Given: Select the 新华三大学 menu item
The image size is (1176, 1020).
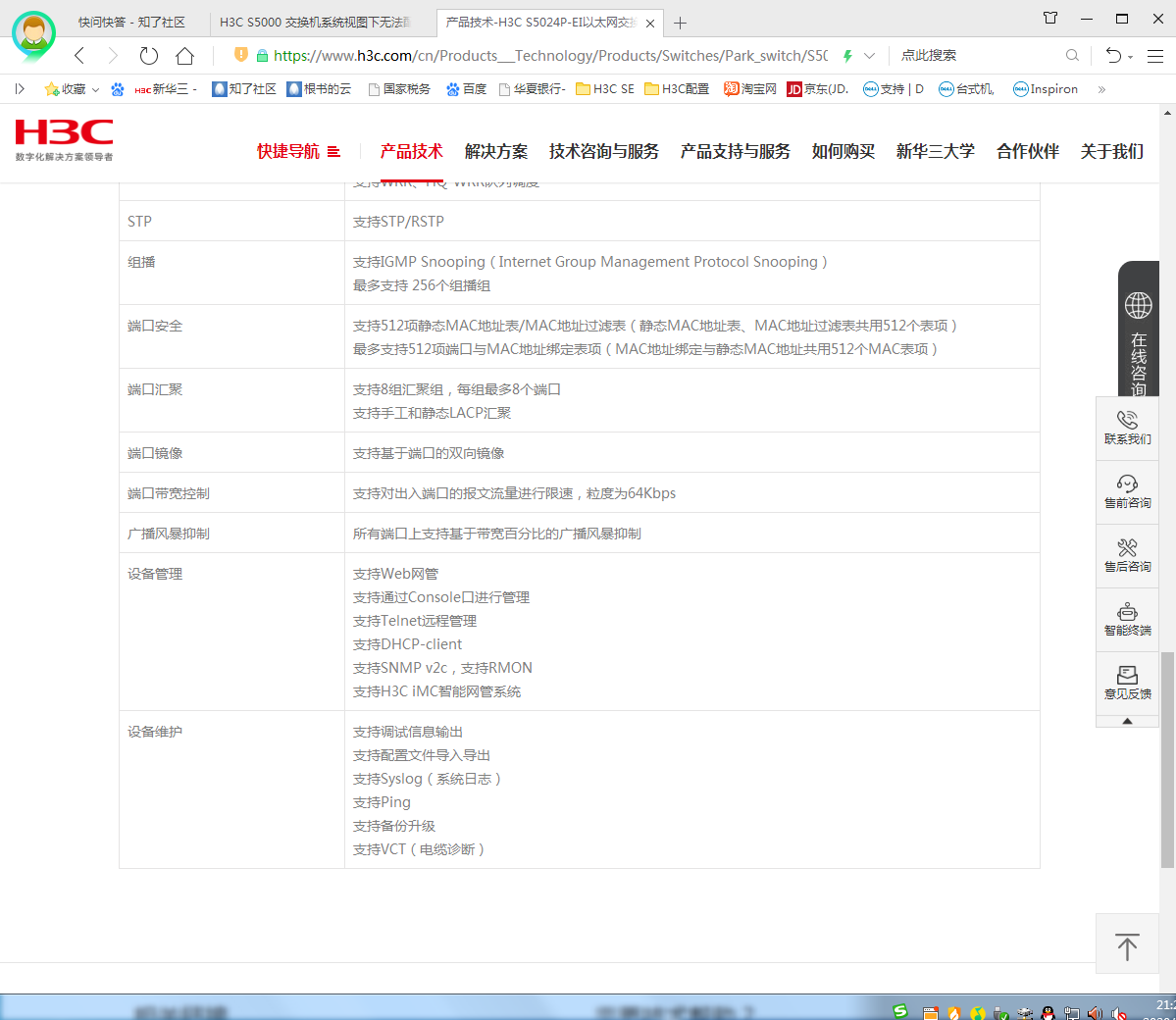Looking at the screenshot, I should (x=936, y=151).
